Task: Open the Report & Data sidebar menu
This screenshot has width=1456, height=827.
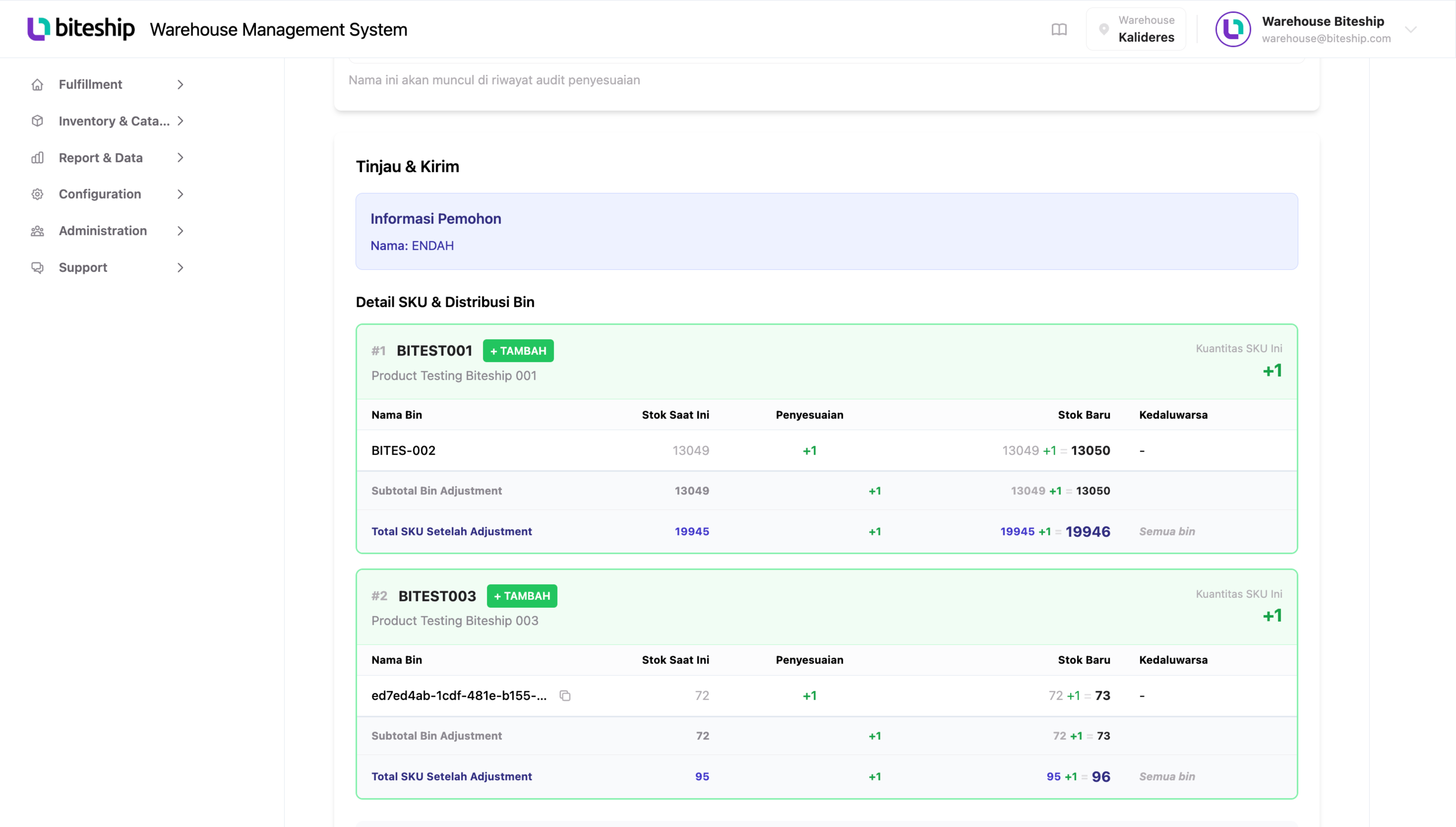Action: coord(108,158)
